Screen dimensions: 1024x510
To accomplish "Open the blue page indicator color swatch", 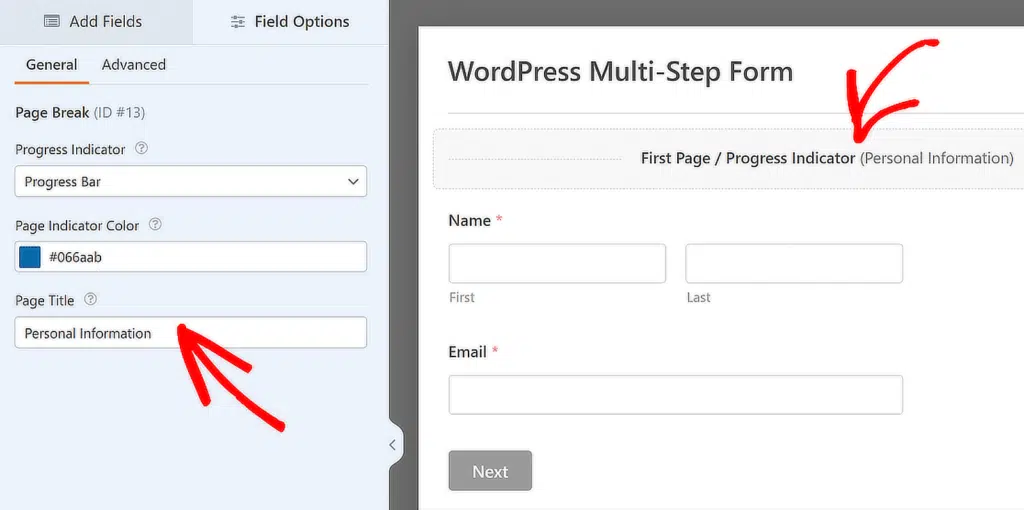I will click(x=30, y=257).
